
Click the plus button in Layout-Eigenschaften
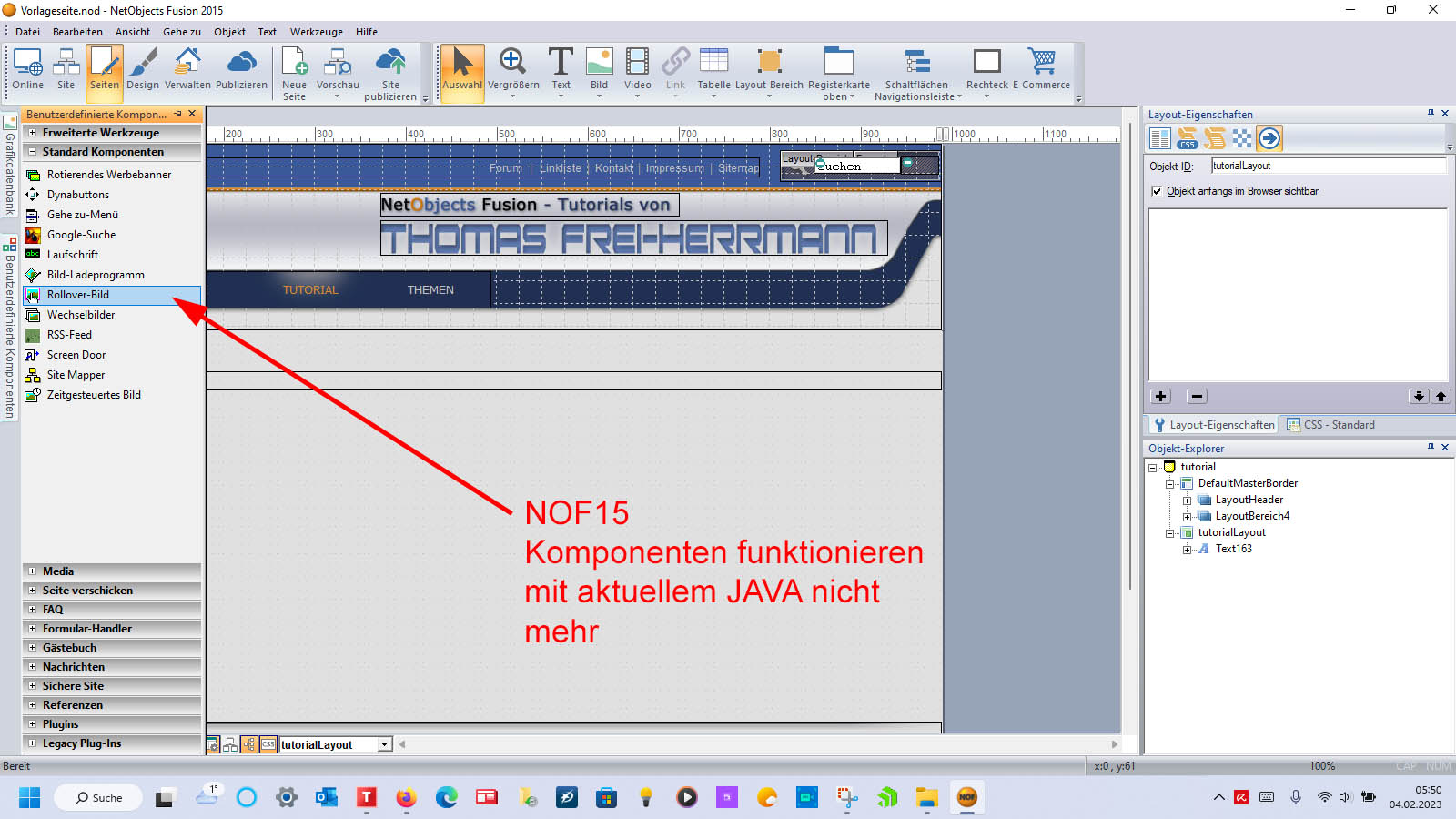click(1161, 397)
